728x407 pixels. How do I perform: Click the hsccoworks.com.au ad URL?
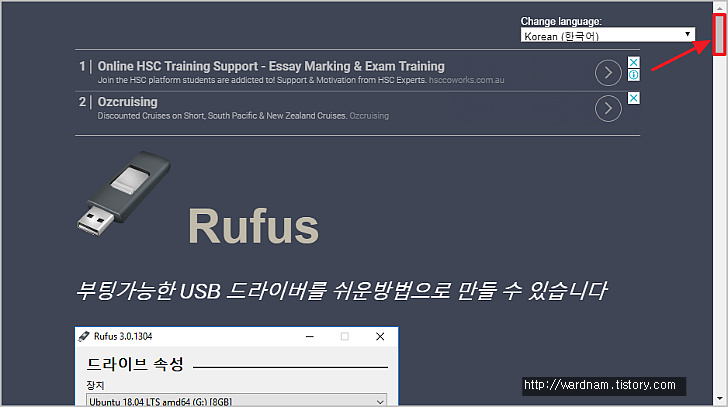tap(466, 80)
